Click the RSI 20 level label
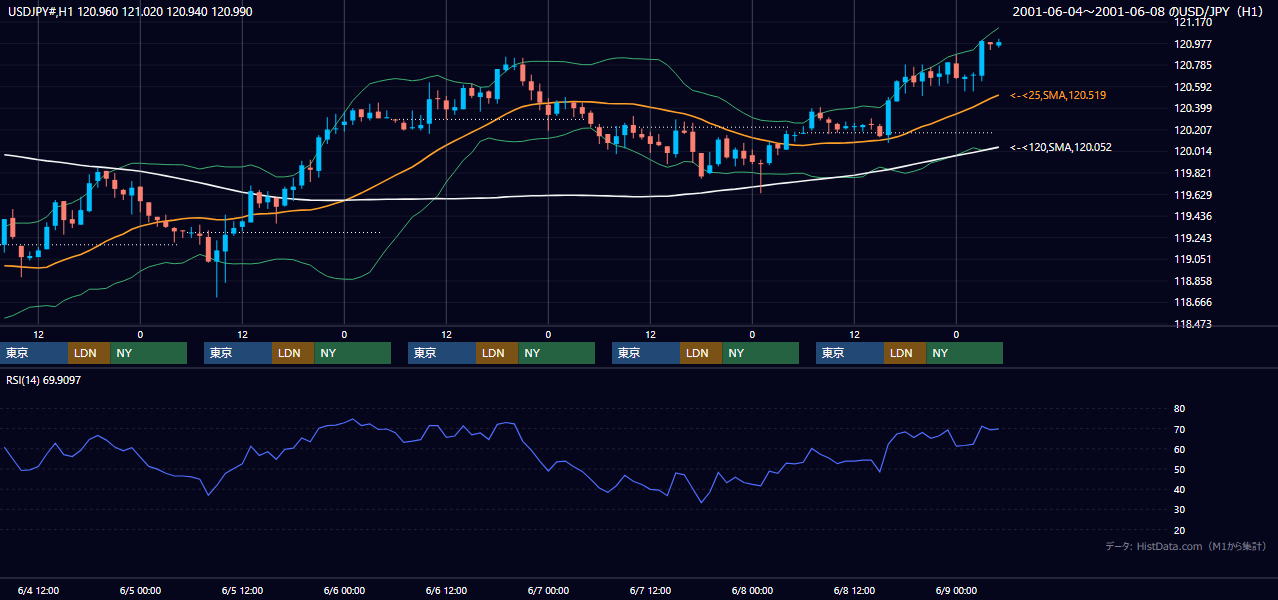 coord(1180,530)
